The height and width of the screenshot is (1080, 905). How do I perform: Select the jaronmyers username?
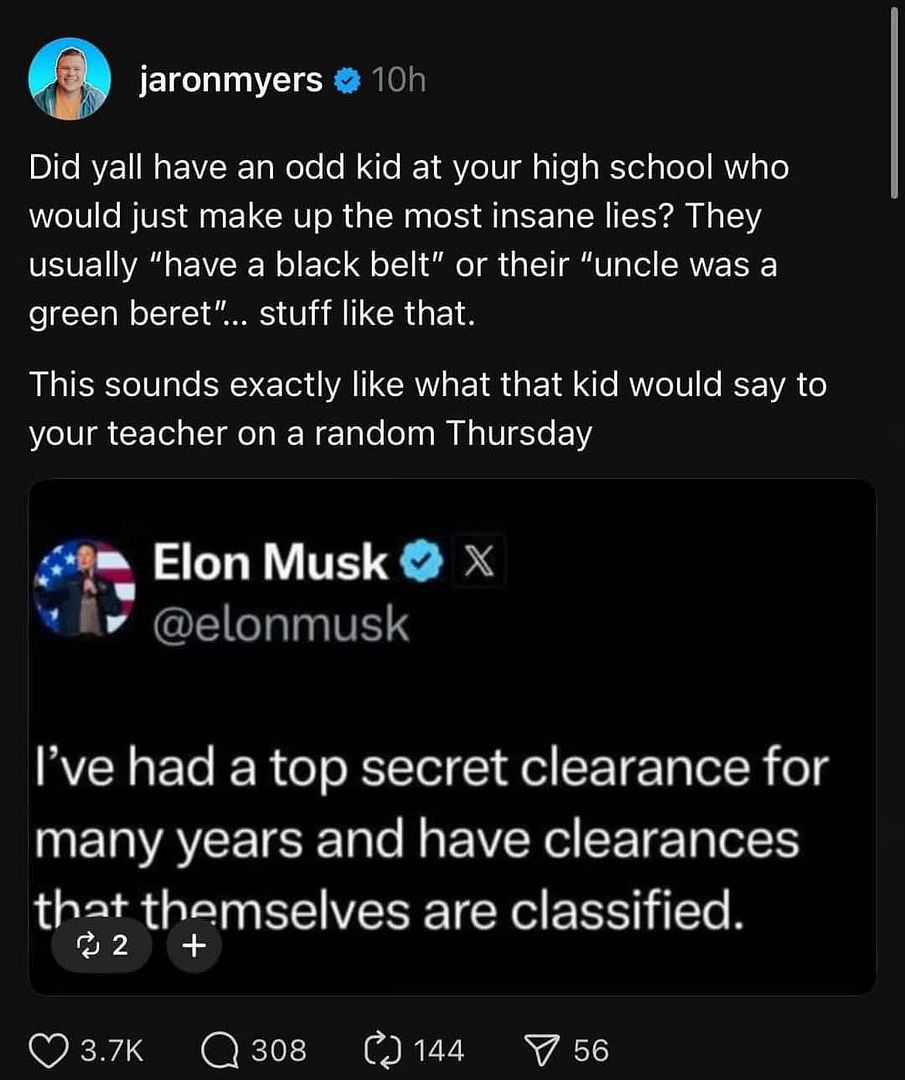(230, 82)
